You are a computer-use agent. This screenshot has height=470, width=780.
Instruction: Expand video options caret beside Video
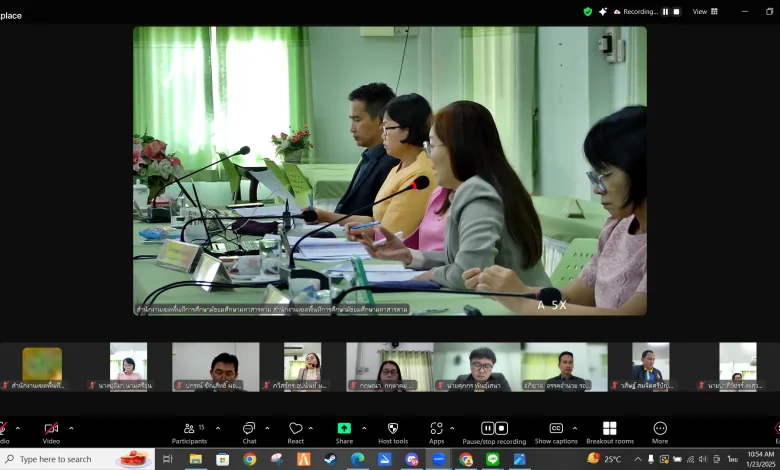(71, 428)
